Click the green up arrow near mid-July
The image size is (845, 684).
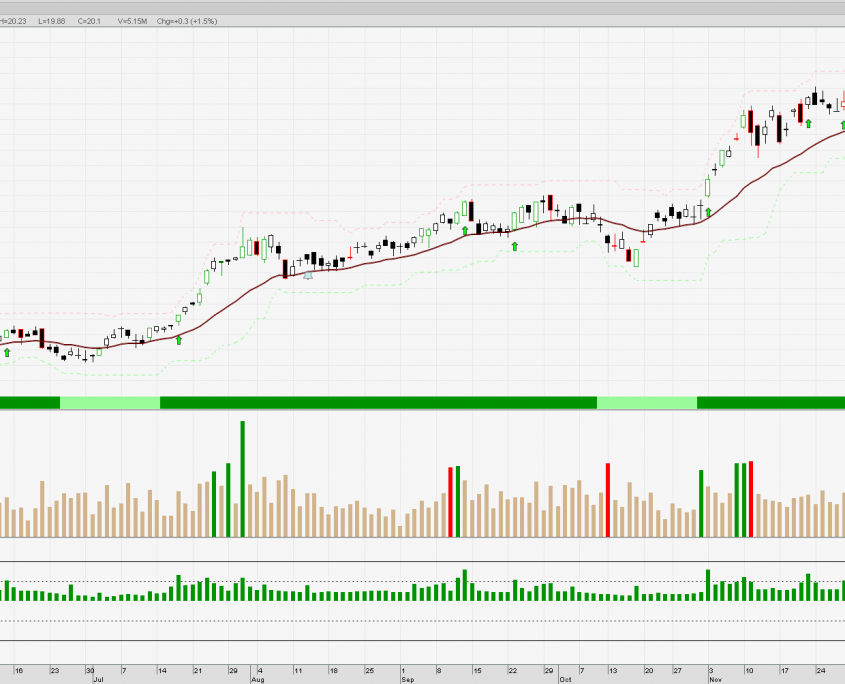tap(179, 340)
